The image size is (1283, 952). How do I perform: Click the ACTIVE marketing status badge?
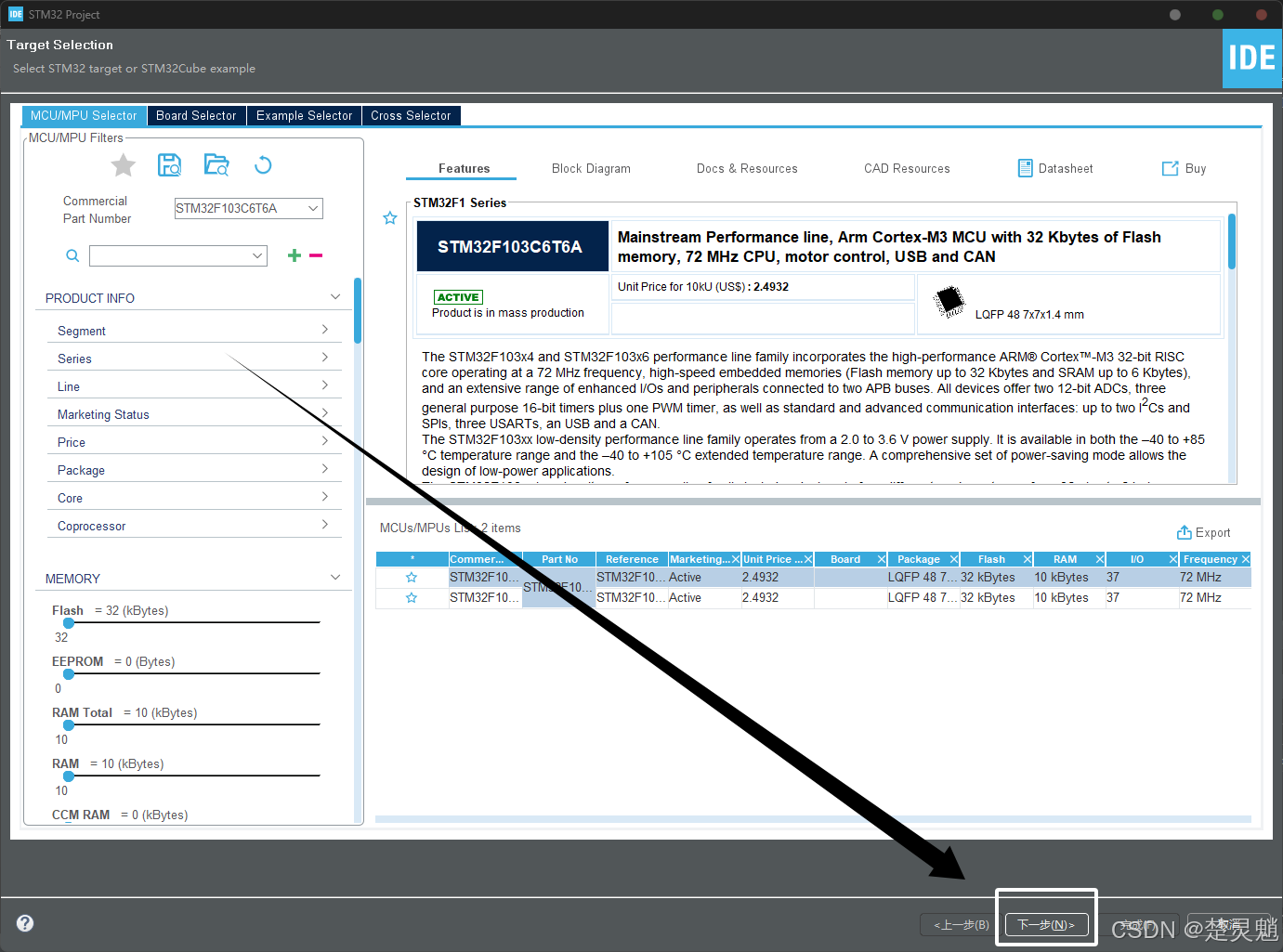[458, 297]
